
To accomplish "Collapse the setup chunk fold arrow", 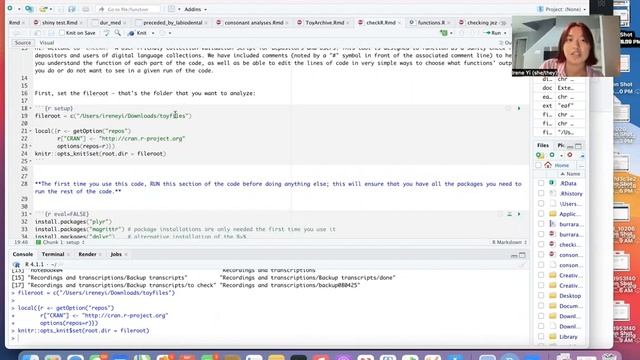I will coord(30,109).
